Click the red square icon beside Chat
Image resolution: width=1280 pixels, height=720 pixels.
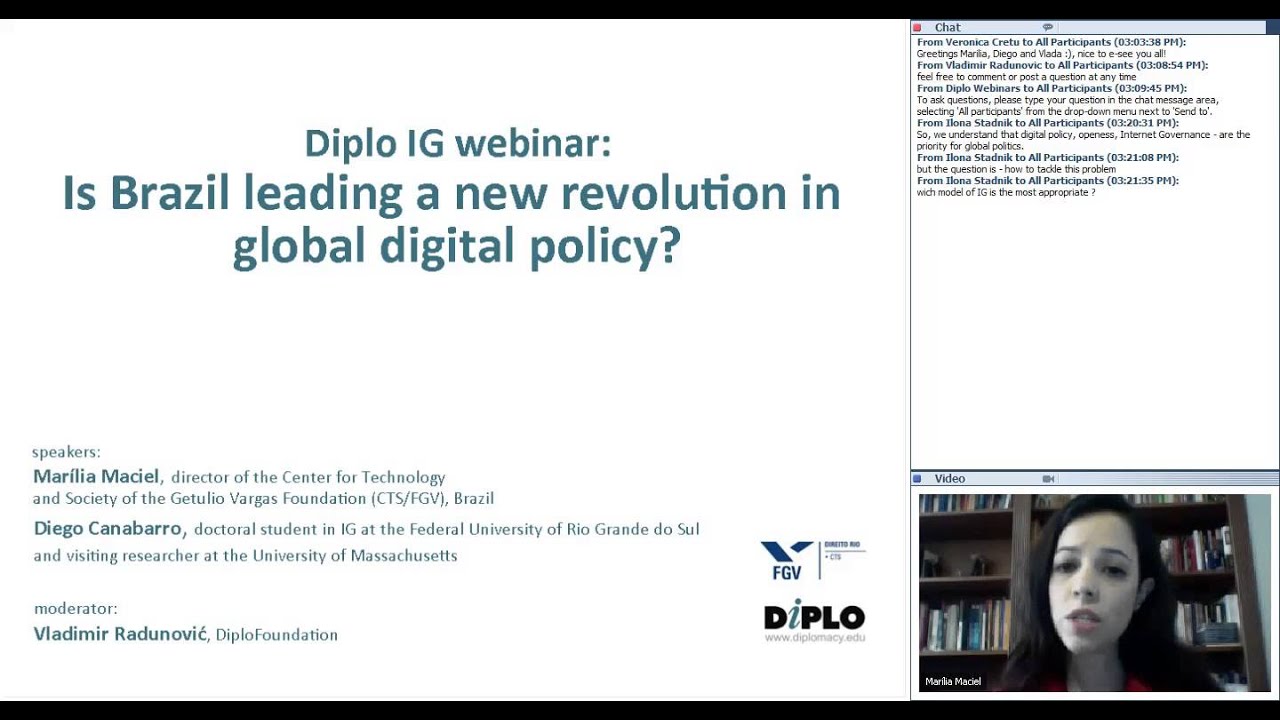[x=918, y=28]
